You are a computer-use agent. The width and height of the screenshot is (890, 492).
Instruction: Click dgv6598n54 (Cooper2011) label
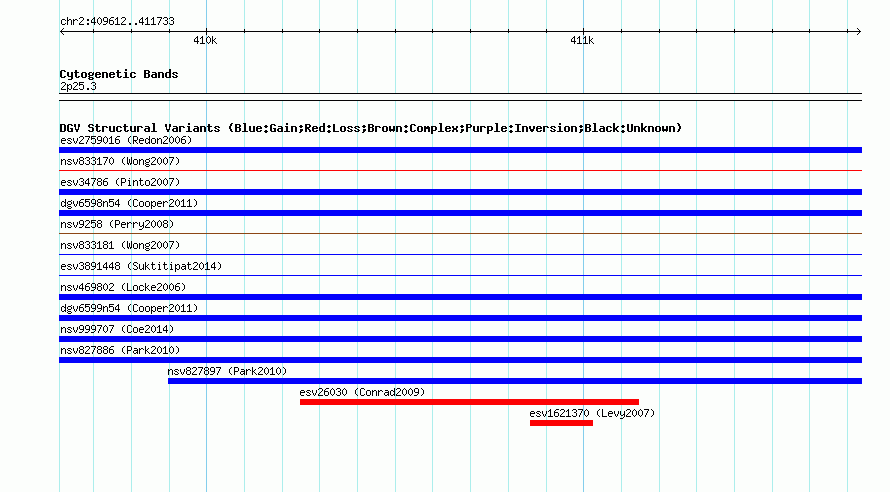(x=129, y=203)
